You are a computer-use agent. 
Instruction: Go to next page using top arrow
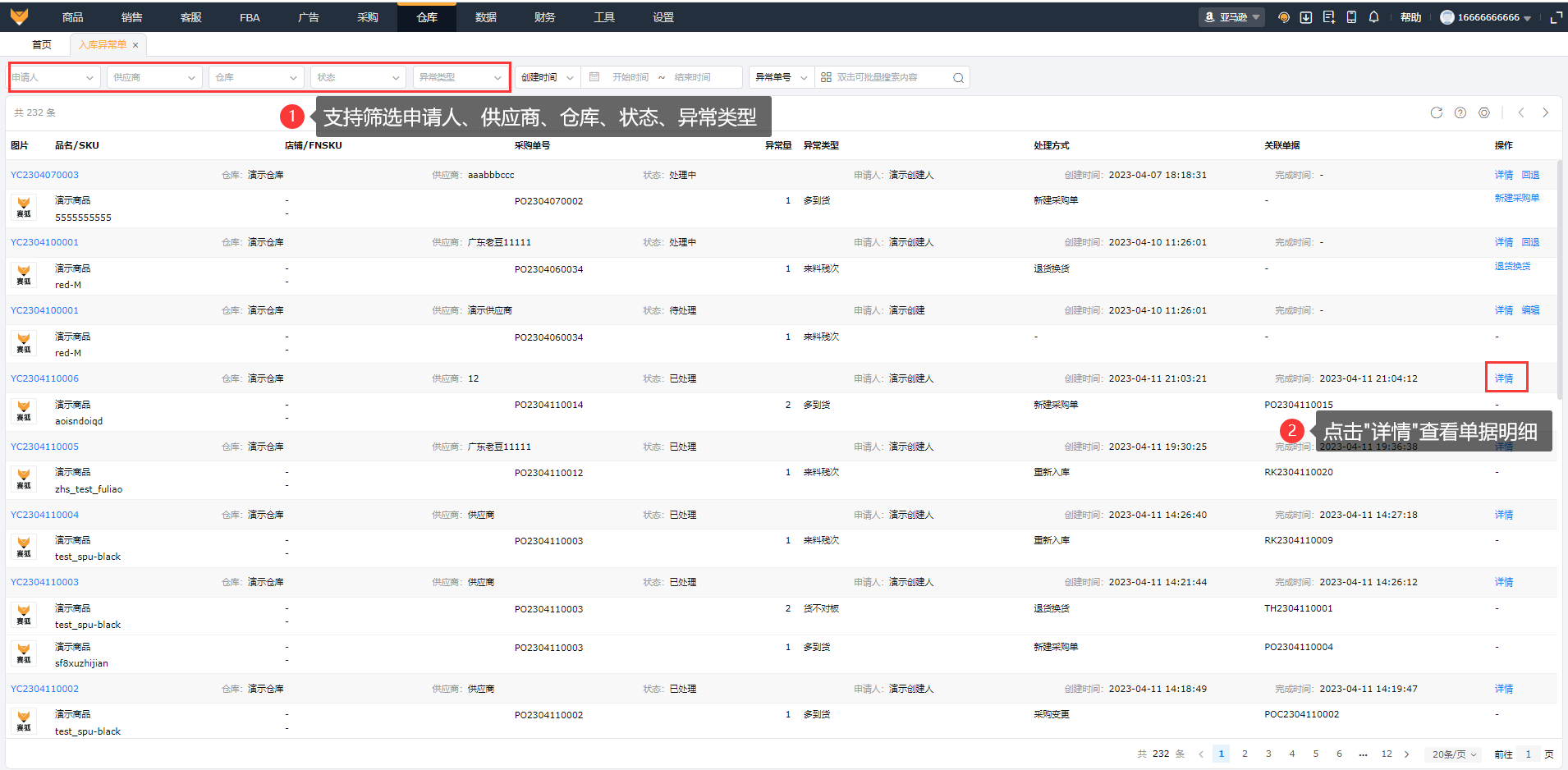click(1546, 112)
